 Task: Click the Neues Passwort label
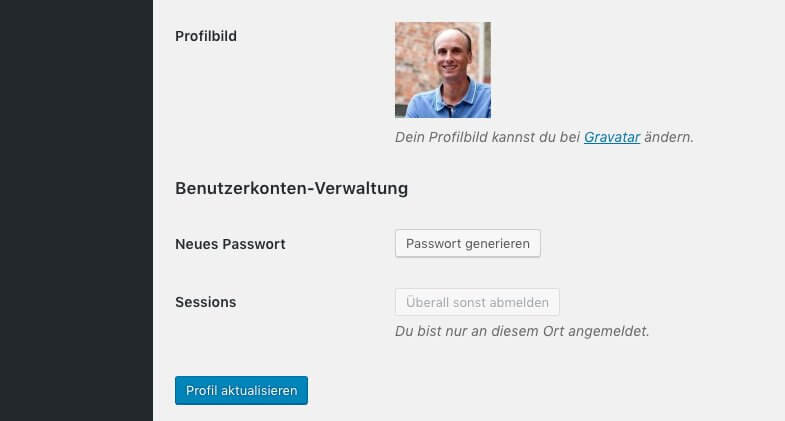pyautogui.click(x=230, y=244)
